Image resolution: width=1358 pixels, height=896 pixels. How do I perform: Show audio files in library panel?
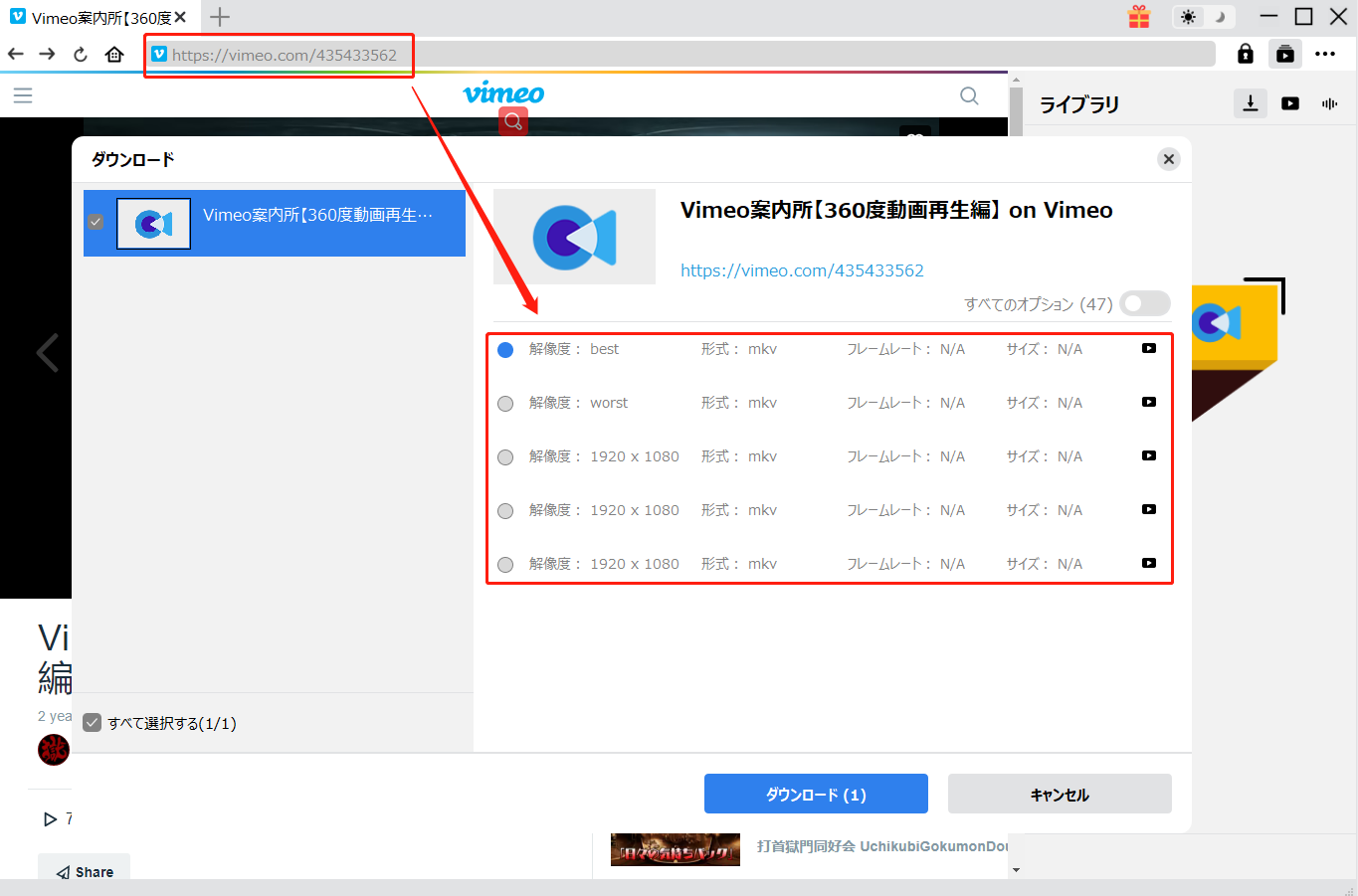tap(1330, 103)
